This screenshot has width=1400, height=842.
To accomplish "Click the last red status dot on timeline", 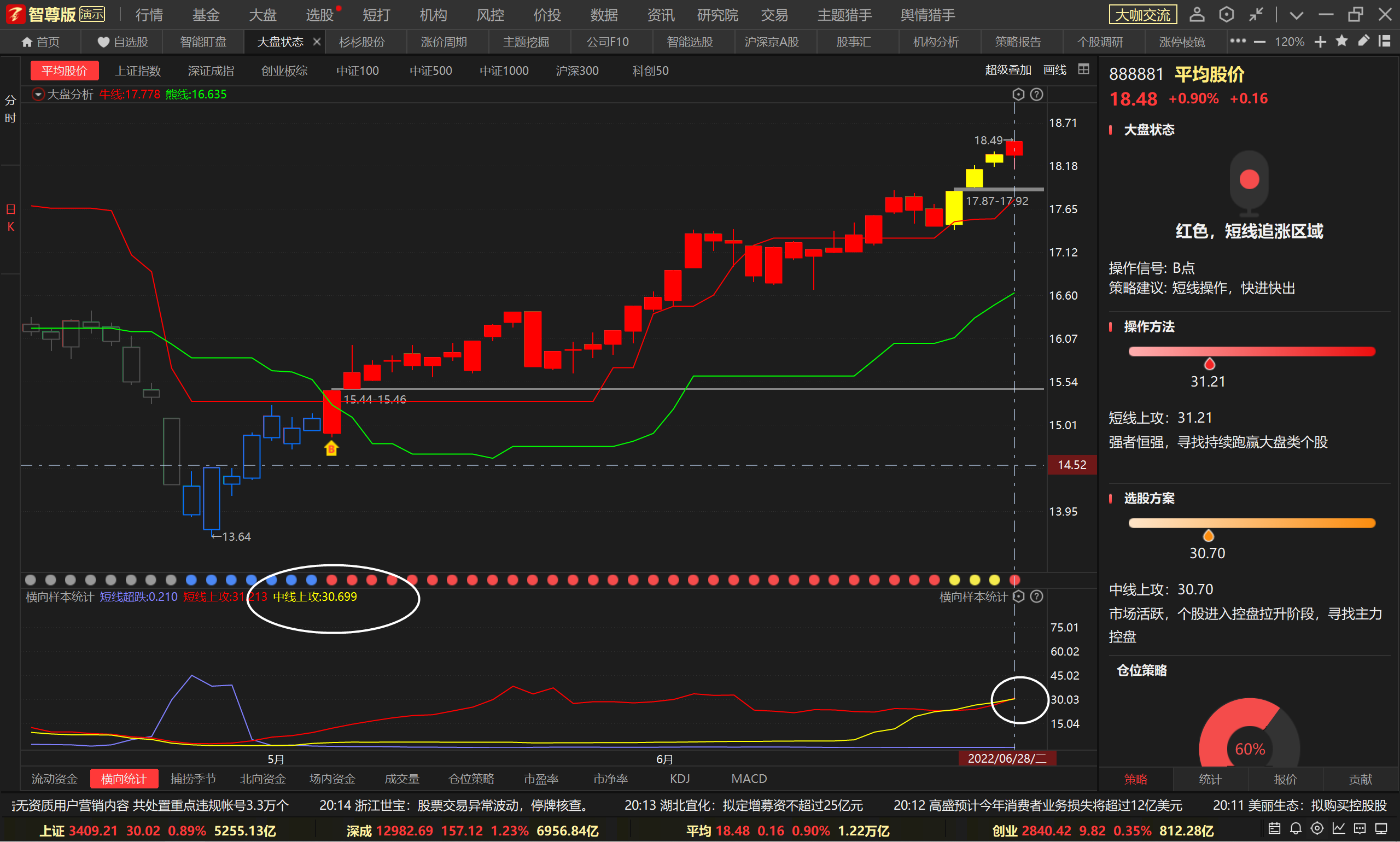I will coord(1014,580).
